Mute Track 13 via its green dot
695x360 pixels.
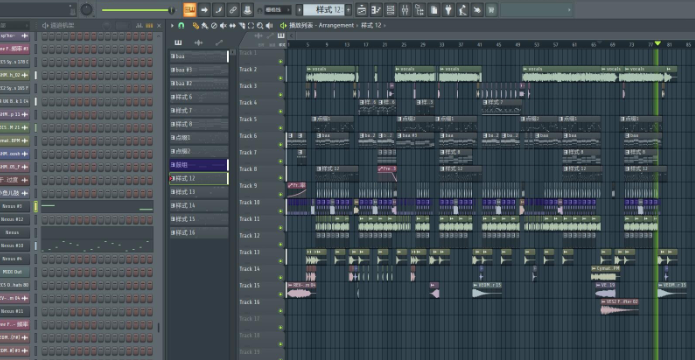coord(281,261)
